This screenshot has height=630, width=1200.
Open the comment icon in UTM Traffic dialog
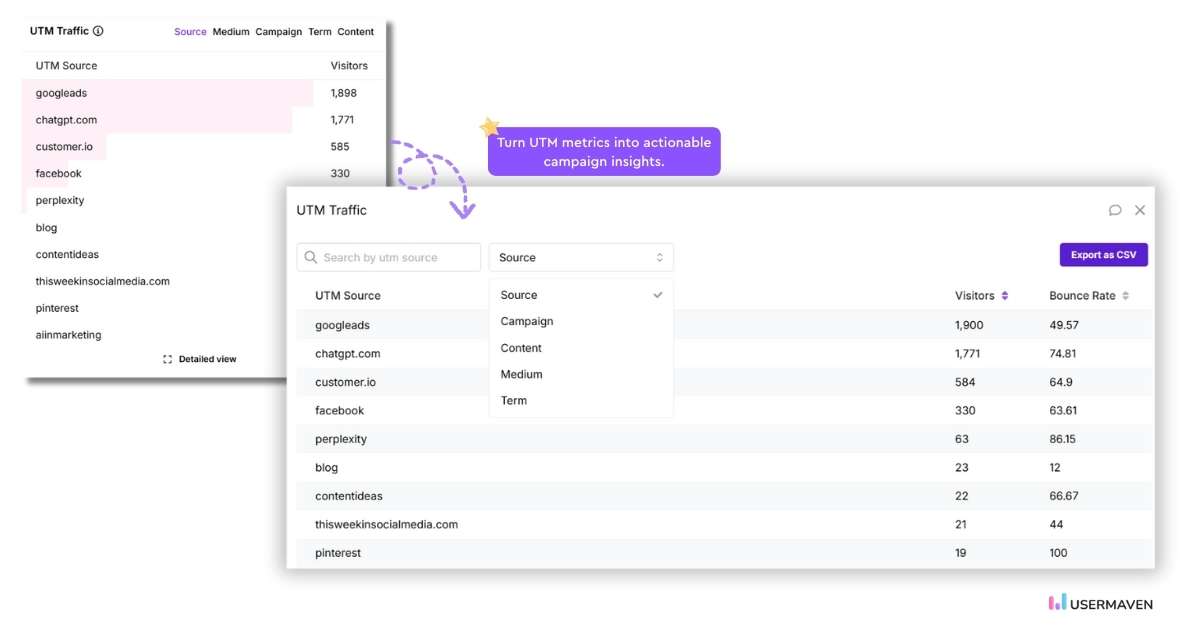(1115, 210)
